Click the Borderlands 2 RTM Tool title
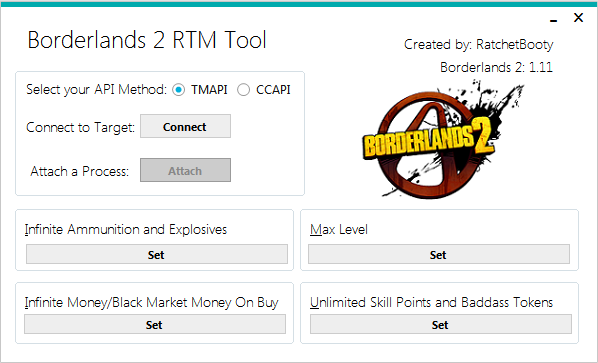Screen dimensions: 598x363 147,40
